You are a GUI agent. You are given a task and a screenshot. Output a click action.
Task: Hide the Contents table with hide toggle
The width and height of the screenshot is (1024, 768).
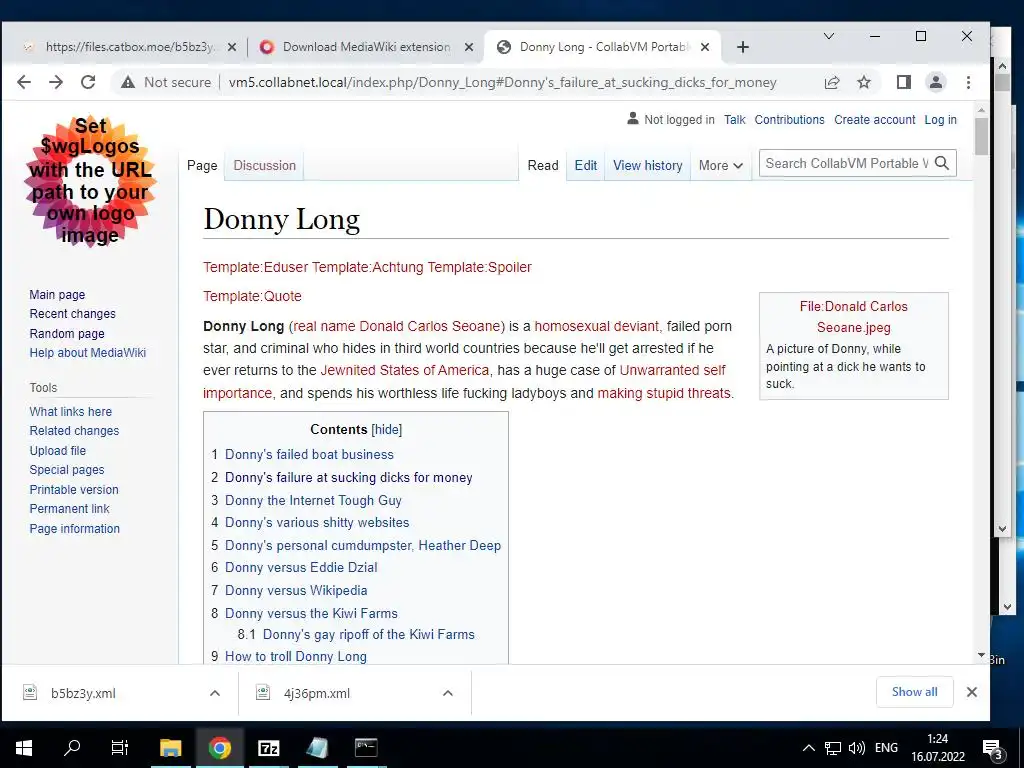387,429
